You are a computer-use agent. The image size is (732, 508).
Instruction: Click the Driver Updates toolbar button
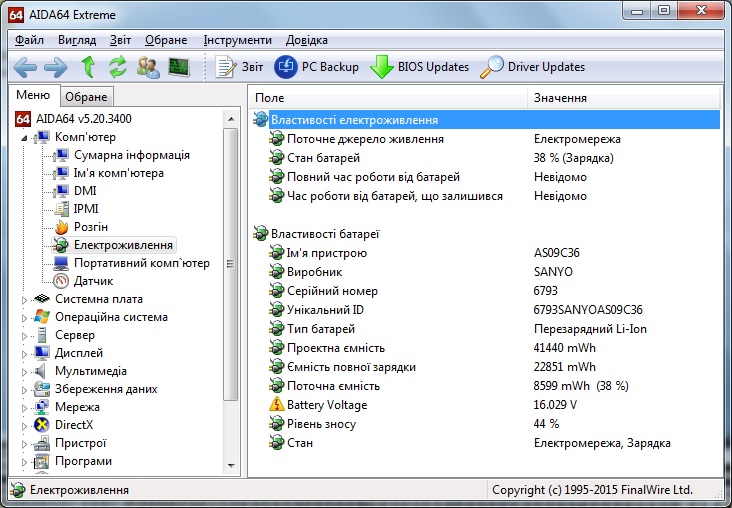(x=533, y=67)
